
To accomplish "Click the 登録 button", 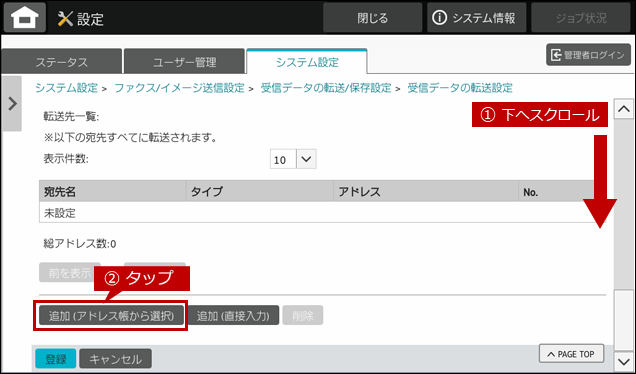I will pyautogui.click(x=56, y=359).
